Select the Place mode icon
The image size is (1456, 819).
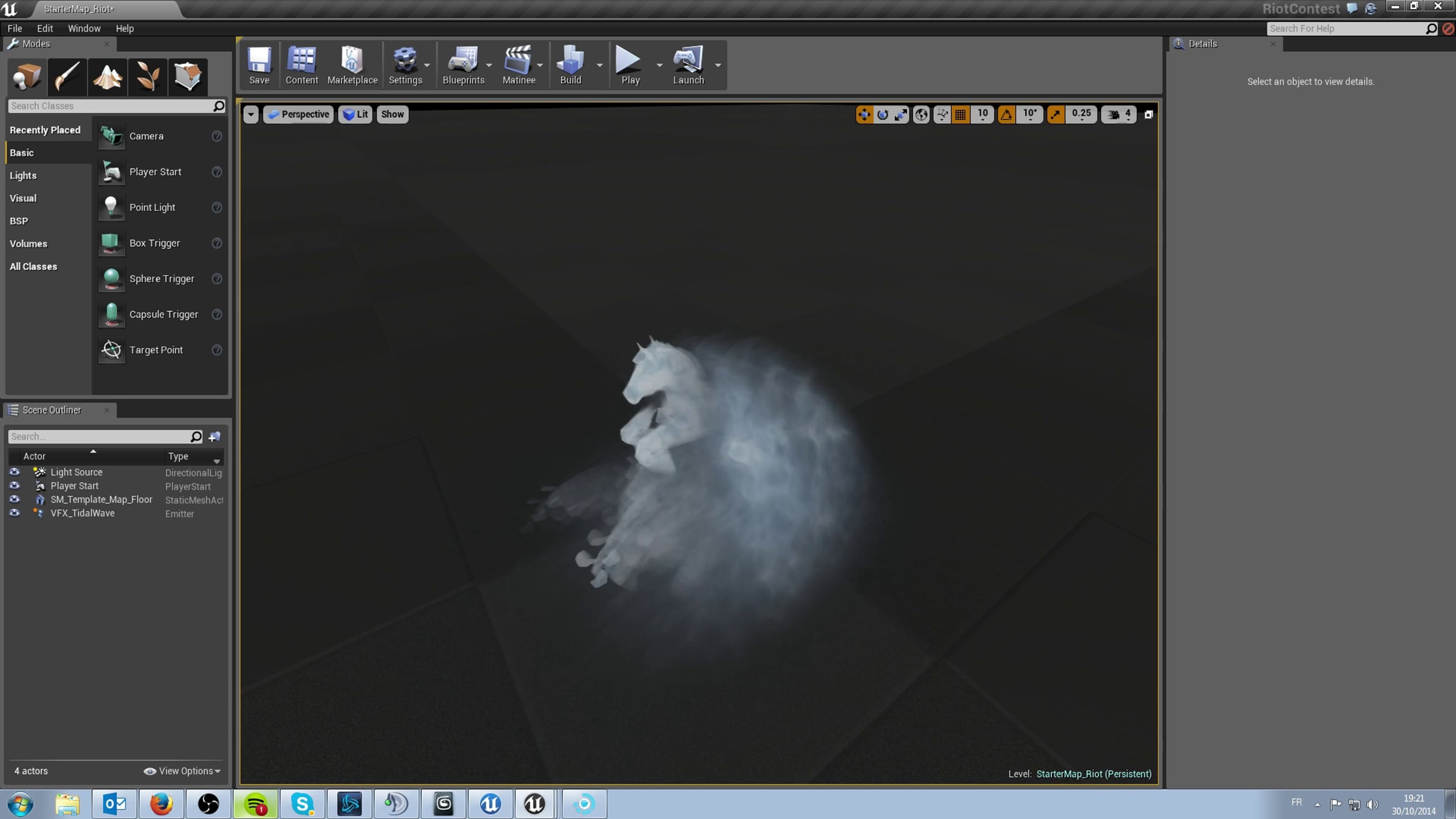[27, 77]
